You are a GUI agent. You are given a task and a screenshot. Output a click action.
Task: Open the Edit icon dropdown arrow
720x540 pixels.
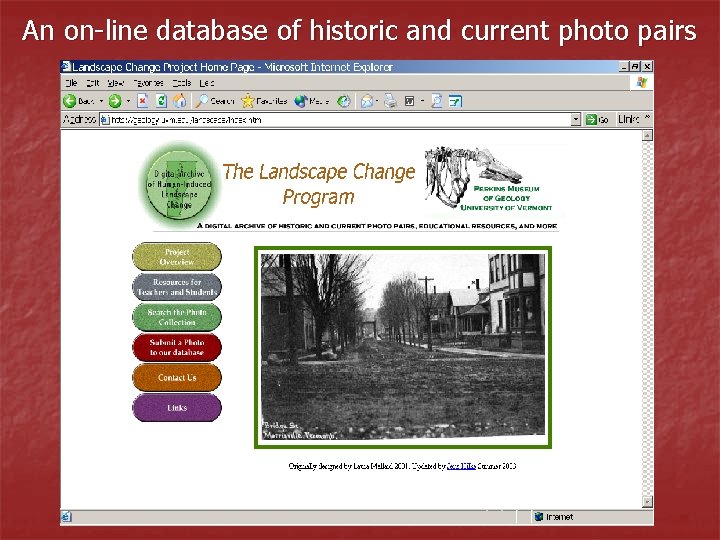(x=422, y=101)
